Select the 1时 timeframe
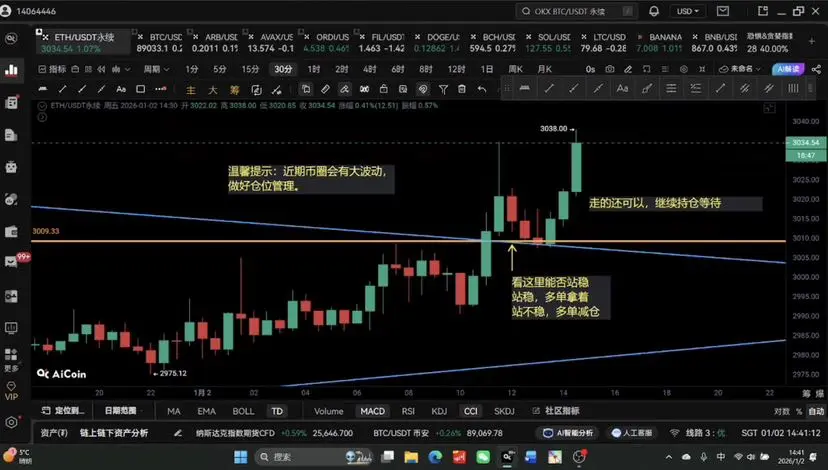Screen dimensions: 828x470 (x=314, y=69)
